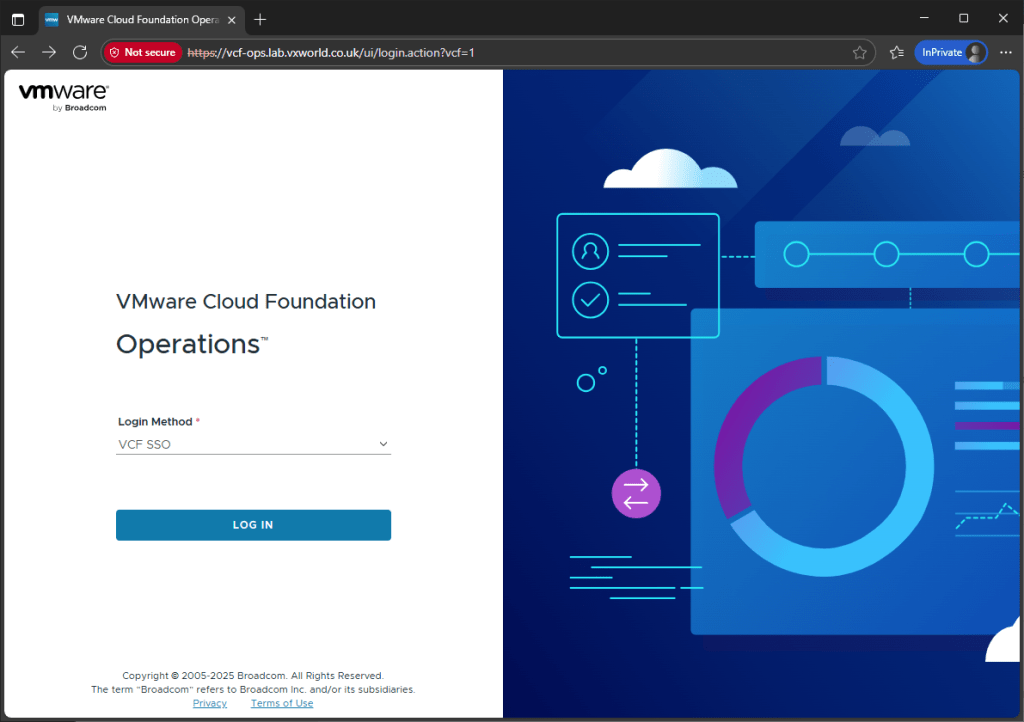Refresh the login page
Image resolution: width=1024 pixels, height=722 pixels.
[x=80, y=52]
